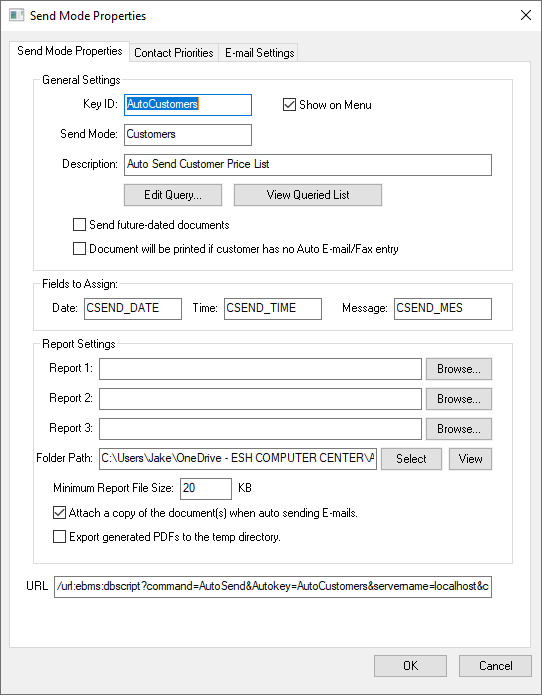Click the Send Mode Properties window icon
This screenshot has height=695, width=542.
16,15
